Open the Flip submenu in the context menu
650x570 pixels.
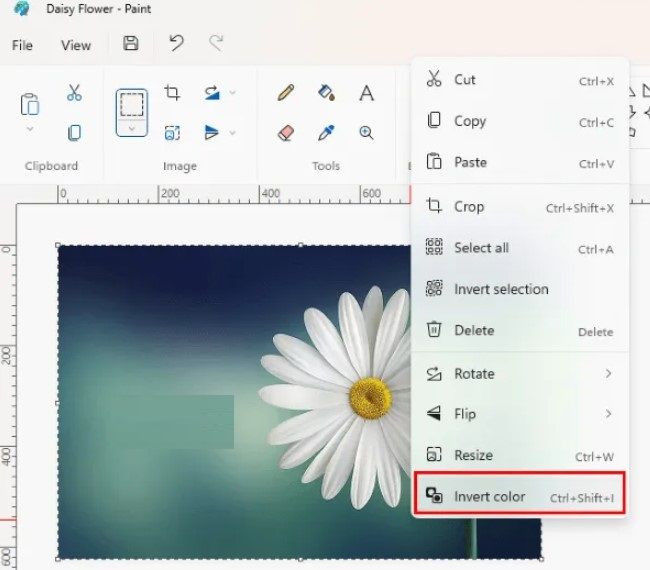click(520, 414)
